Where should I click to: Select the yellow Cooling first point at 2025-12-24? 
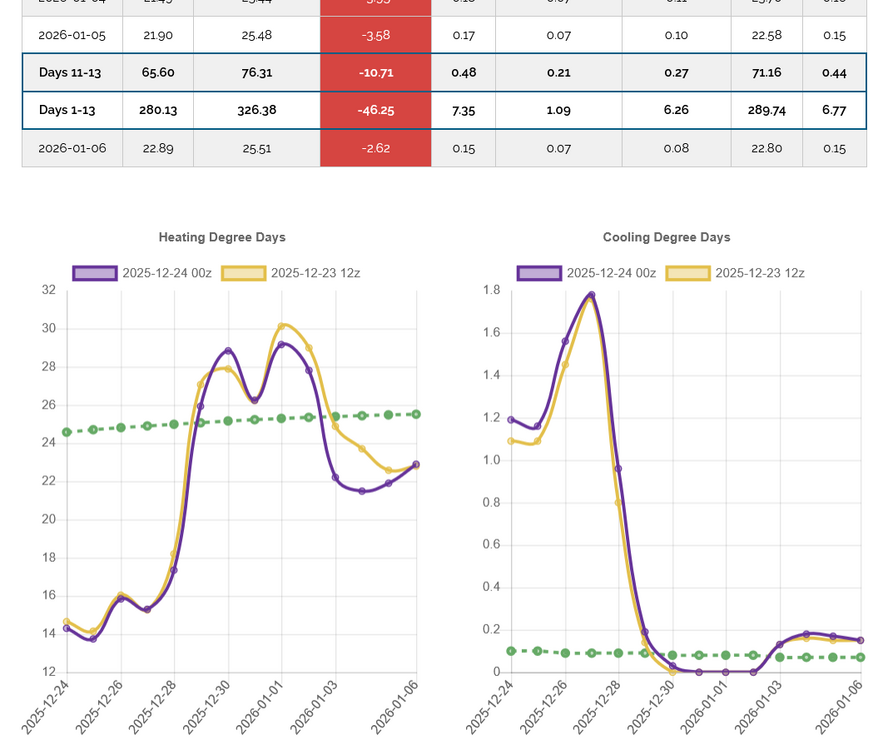(x=511, y=441)
